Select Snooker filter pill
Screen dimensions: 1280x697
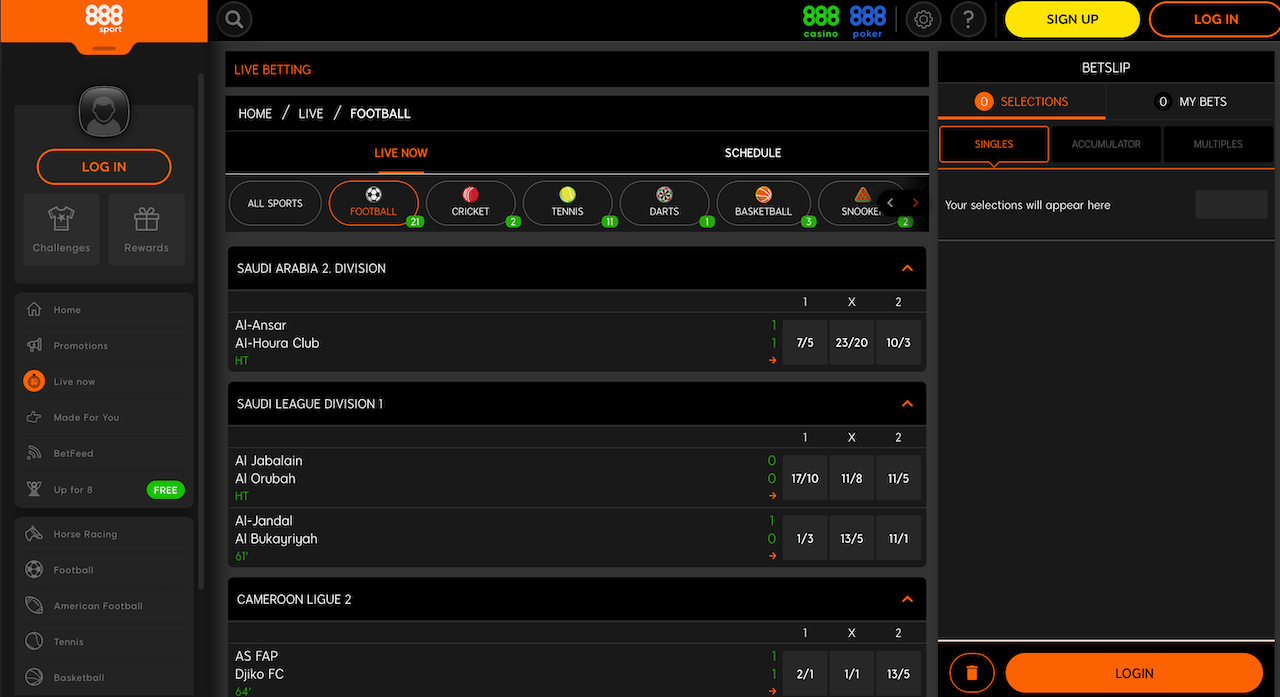[x=862, y=203]
